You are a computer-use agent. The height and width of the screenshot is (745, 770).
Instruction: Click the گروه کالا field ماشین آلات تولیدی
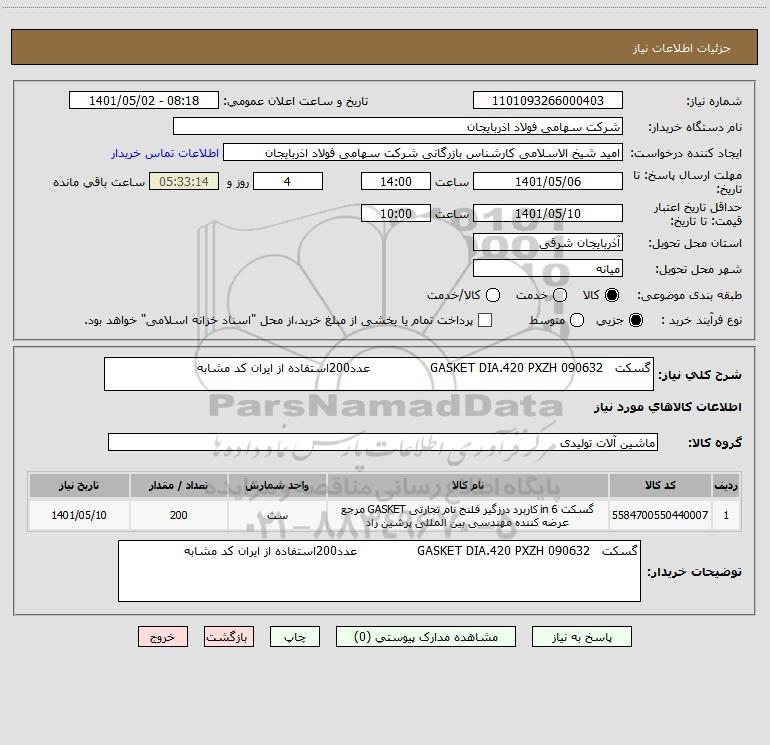[x=383, y=442]
